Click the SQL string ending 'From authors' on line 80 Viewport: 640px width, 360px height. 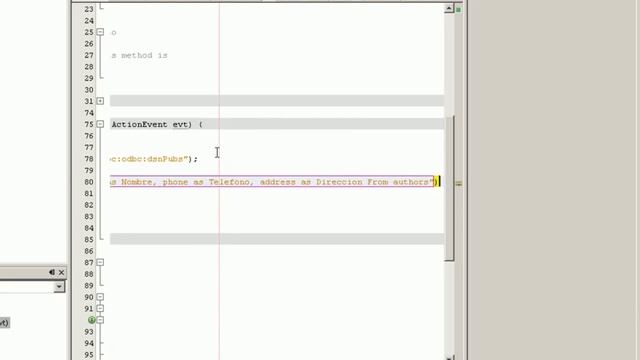(271, 182)
